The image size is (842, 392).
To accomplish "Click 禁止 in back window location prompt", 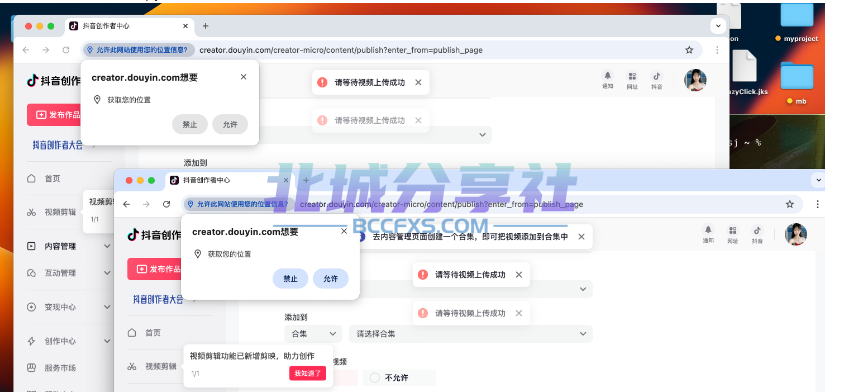I will [190, 124].
